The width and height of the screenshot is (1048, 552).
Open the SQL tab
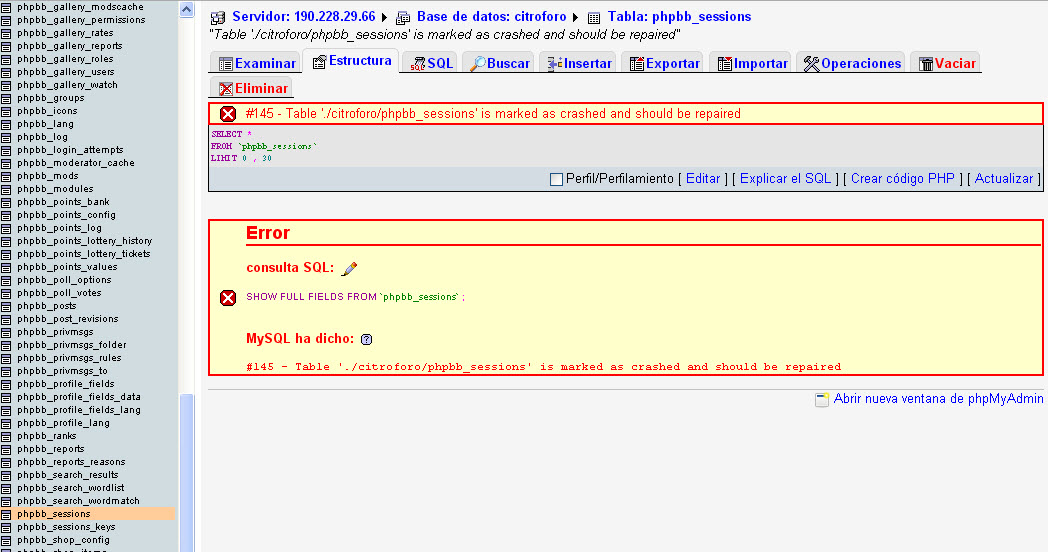click(432, 63)
